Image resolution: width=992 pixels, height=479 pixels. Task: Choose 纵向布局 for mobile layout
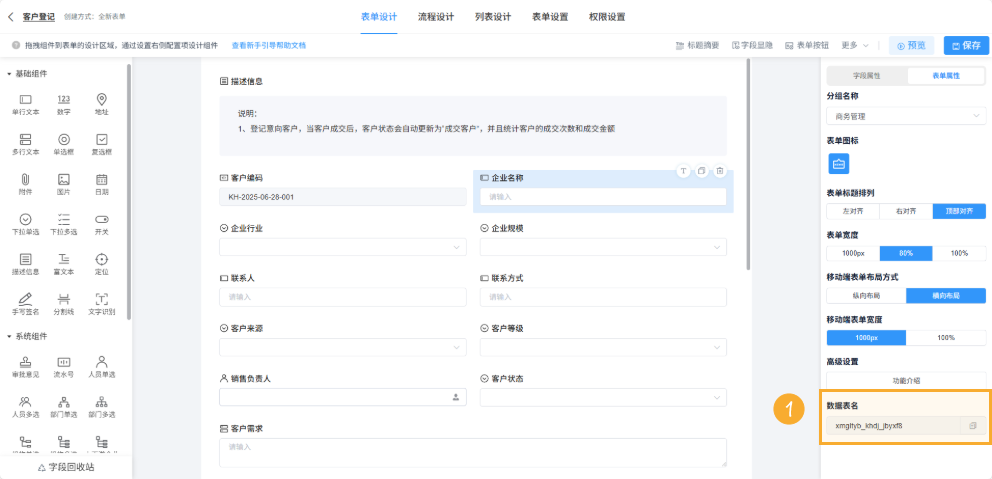coord(866,295)
